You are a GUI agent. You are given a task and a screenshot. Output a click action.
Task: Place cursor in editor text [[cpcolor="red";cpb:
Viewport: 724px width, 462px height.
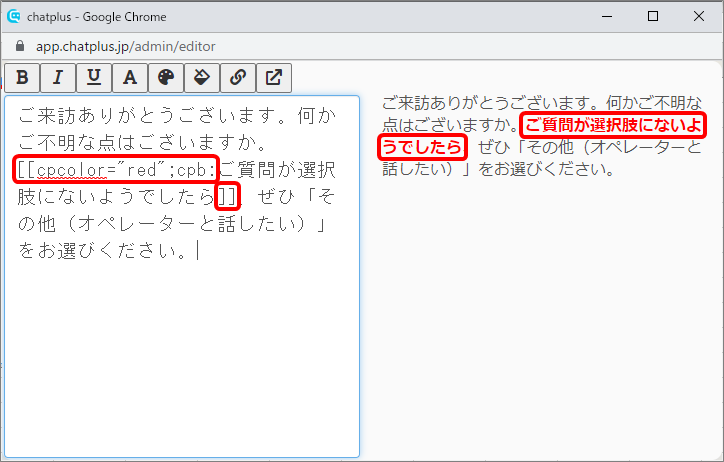coord(117,170)
